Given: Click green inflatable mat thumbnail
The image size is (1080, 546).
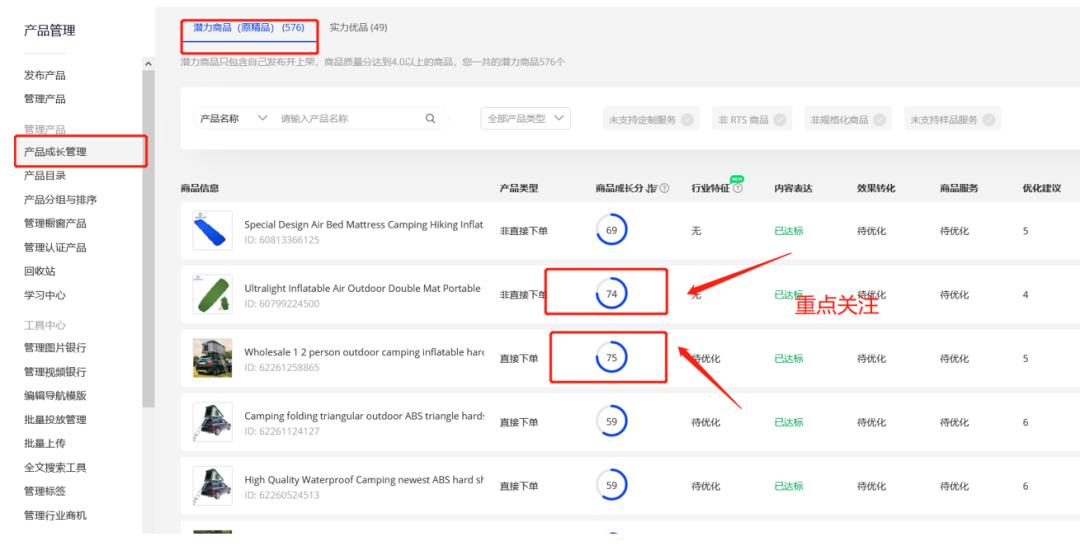Looking at the screenshot, I should pyautogui.click(x=212, y=294).
